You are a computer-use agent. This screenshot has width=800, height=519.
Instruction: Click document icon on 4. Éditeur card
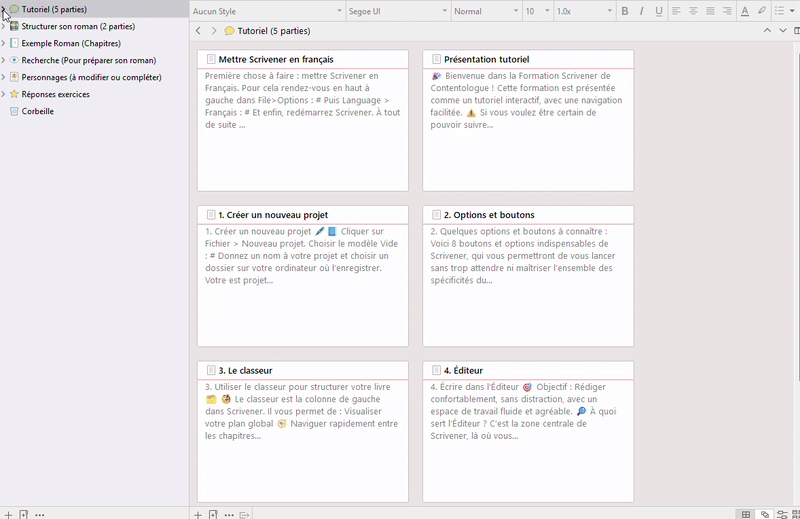tap(436, 370)
